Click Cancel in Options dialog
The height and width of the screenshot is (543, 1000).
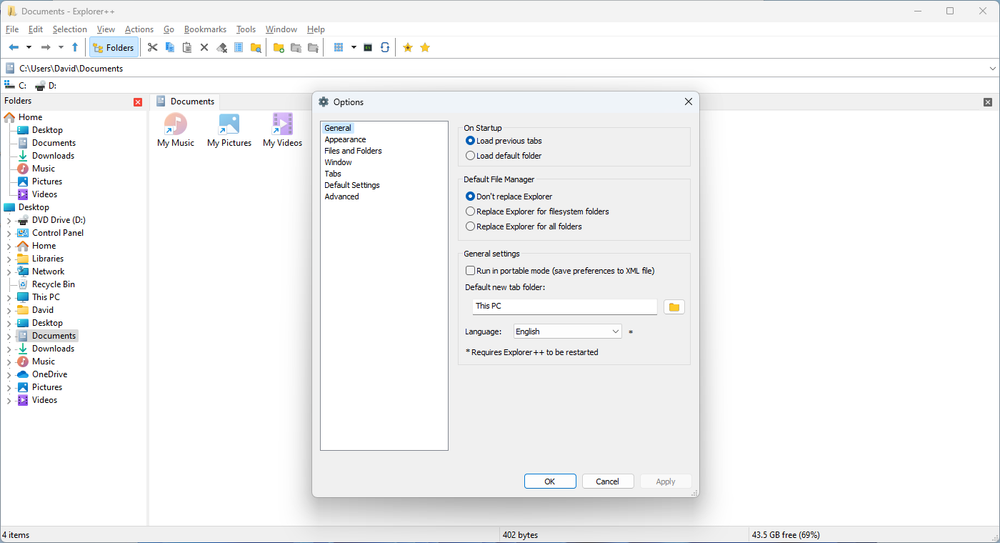click(607, 481)
